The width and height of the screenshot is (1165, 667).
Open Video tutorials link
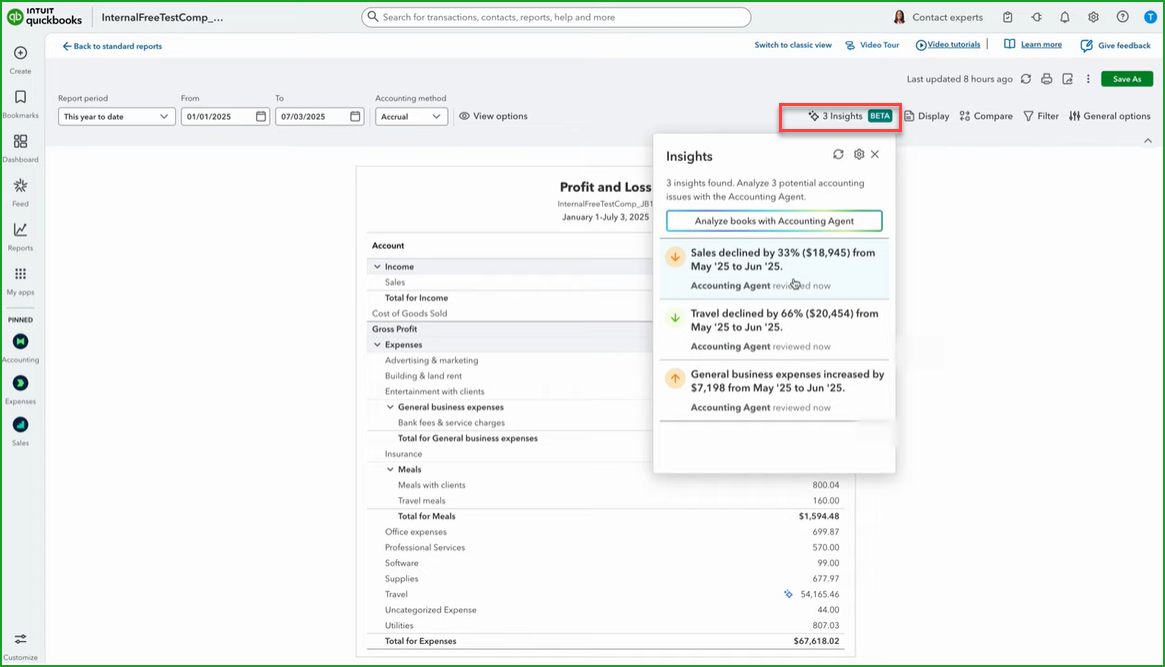coord(948,45)
